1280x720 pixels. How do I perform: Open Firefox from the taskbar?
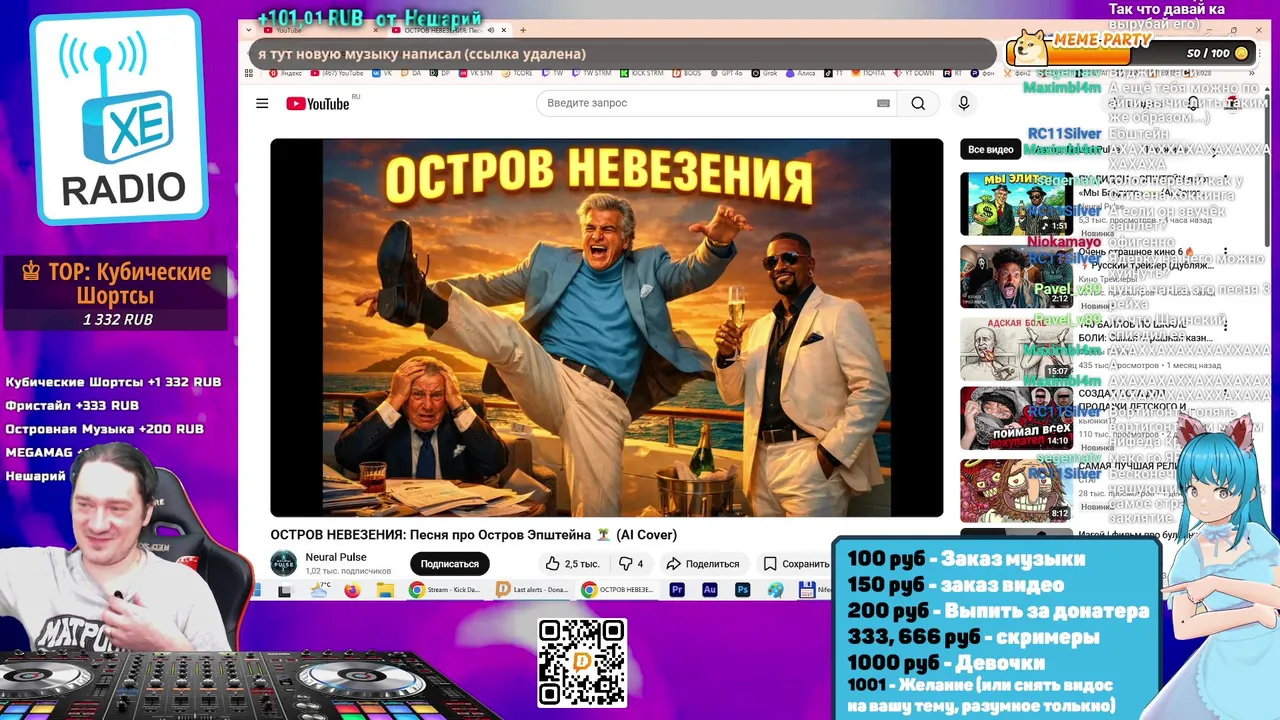[x=352, y=590]
